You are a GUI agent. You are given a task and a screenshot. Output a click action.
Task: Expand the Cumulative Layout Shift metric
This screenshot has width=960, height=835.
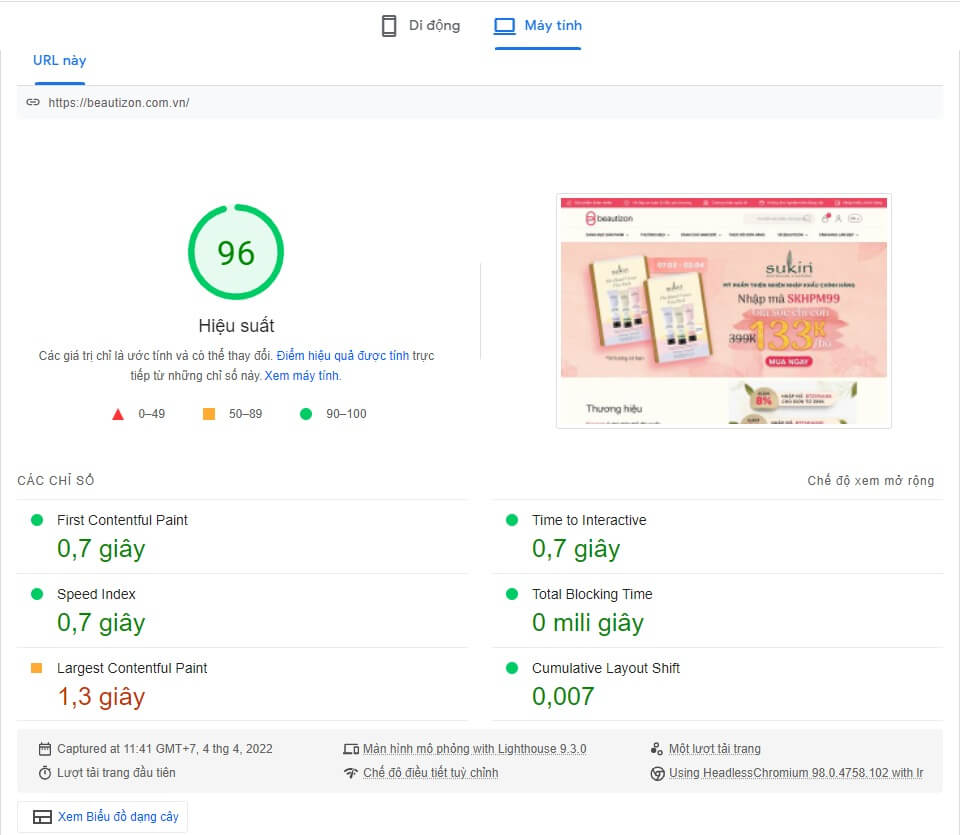click(605, 668)
